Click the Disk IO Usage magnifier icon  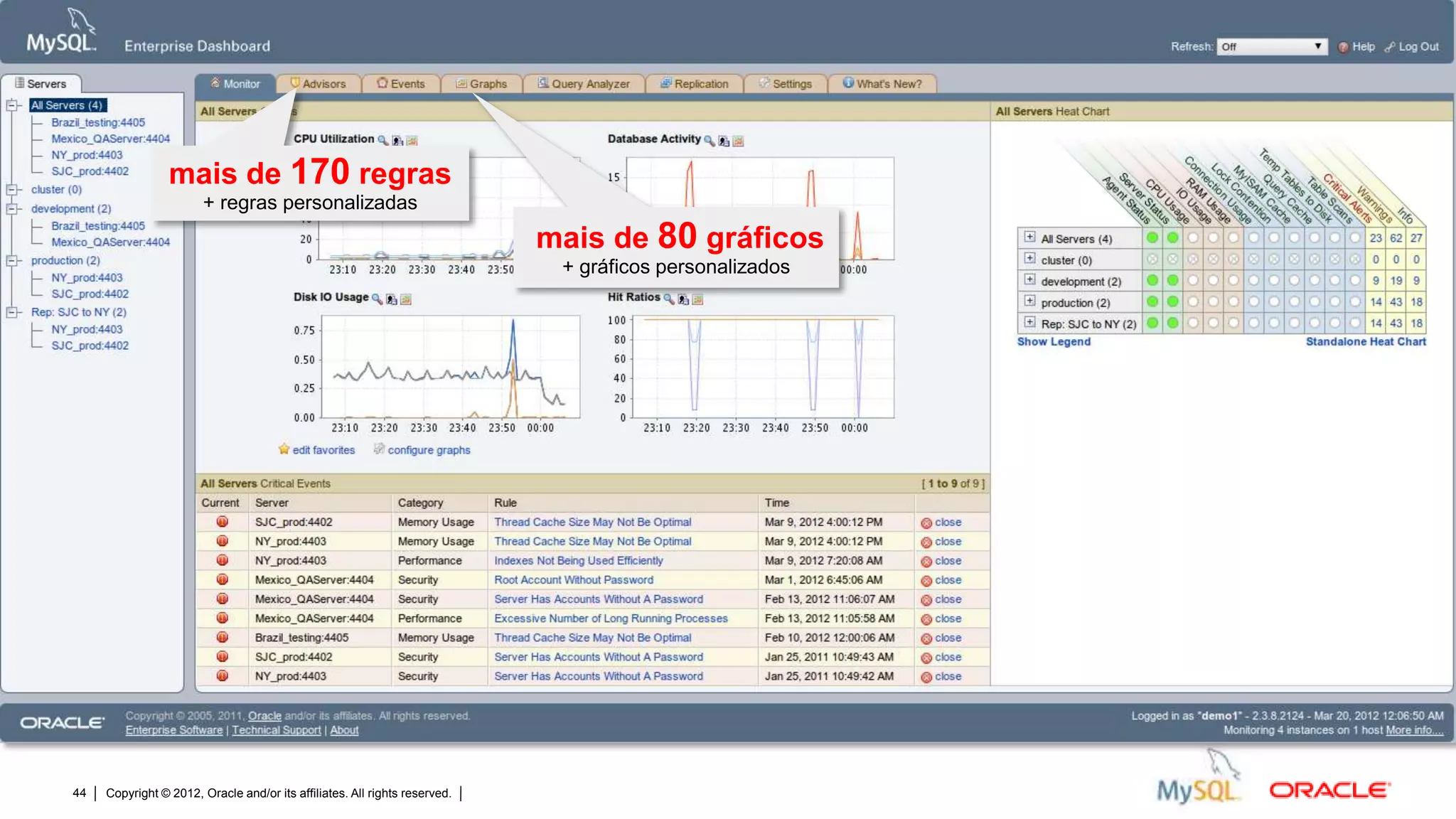click(x=377, y=299)
